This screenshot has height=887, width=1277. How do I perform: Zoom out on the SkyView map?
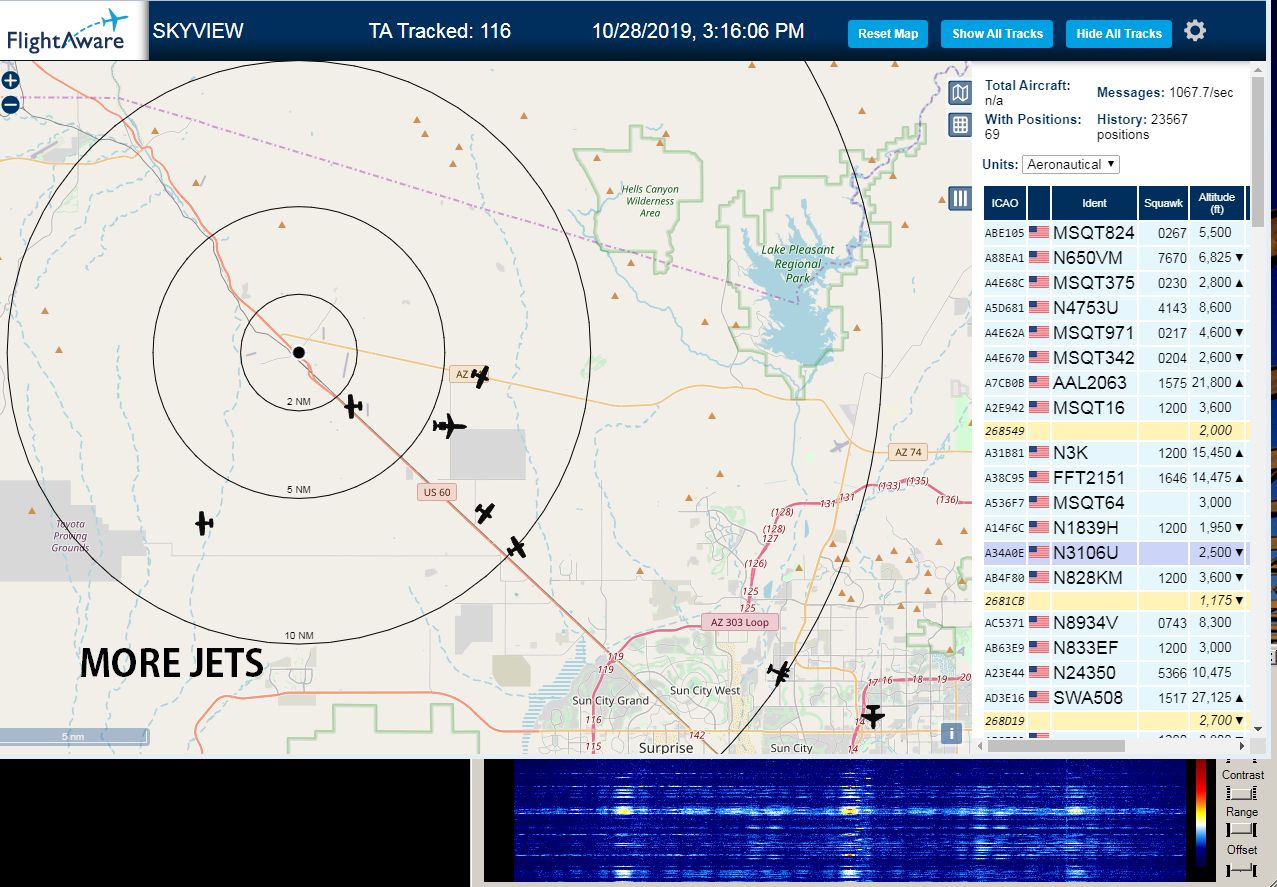tap(10, 104)
